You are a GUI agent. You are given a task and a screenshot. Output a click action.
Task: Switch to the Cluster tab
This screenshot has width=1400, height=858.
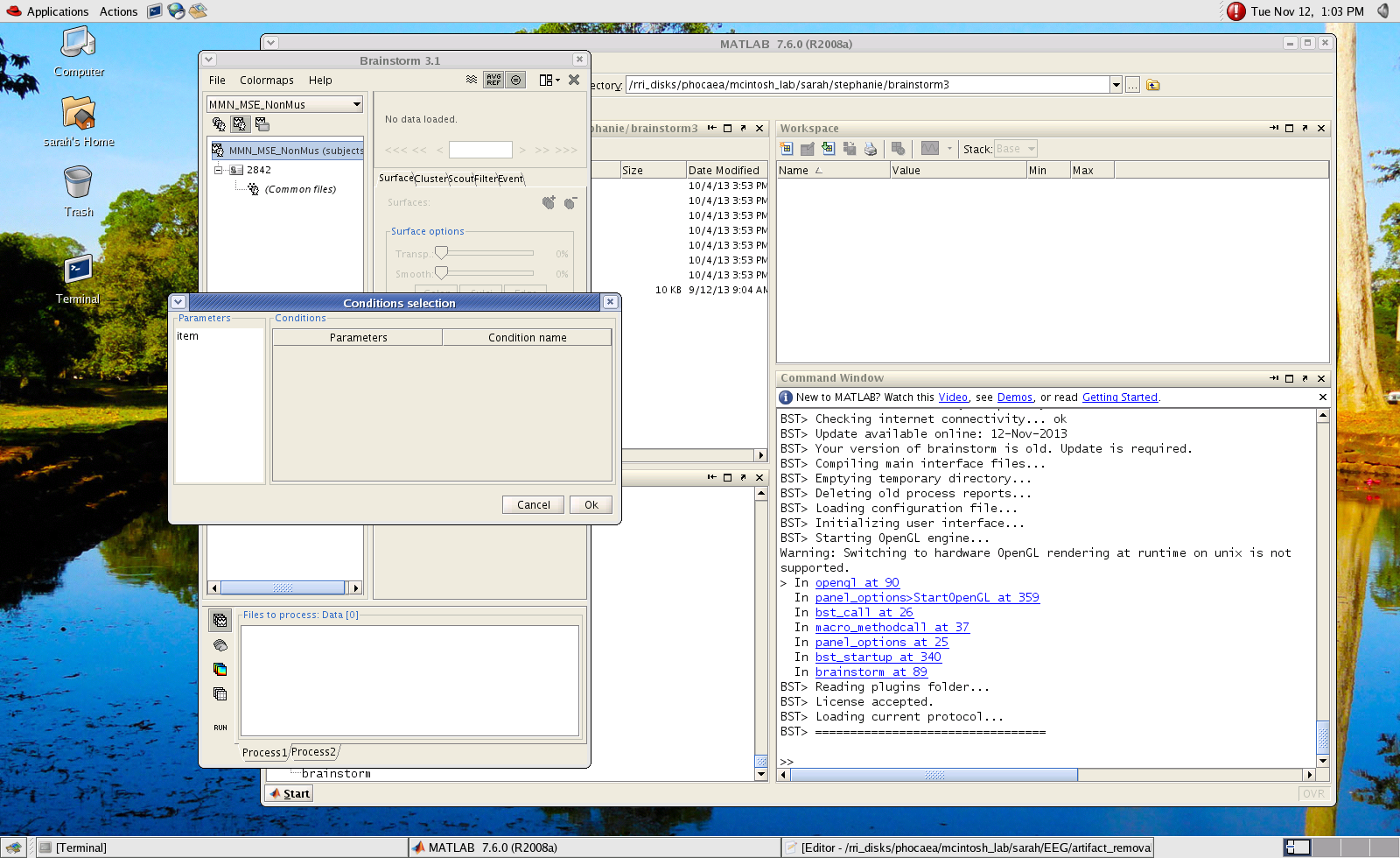tap(430, 179)
